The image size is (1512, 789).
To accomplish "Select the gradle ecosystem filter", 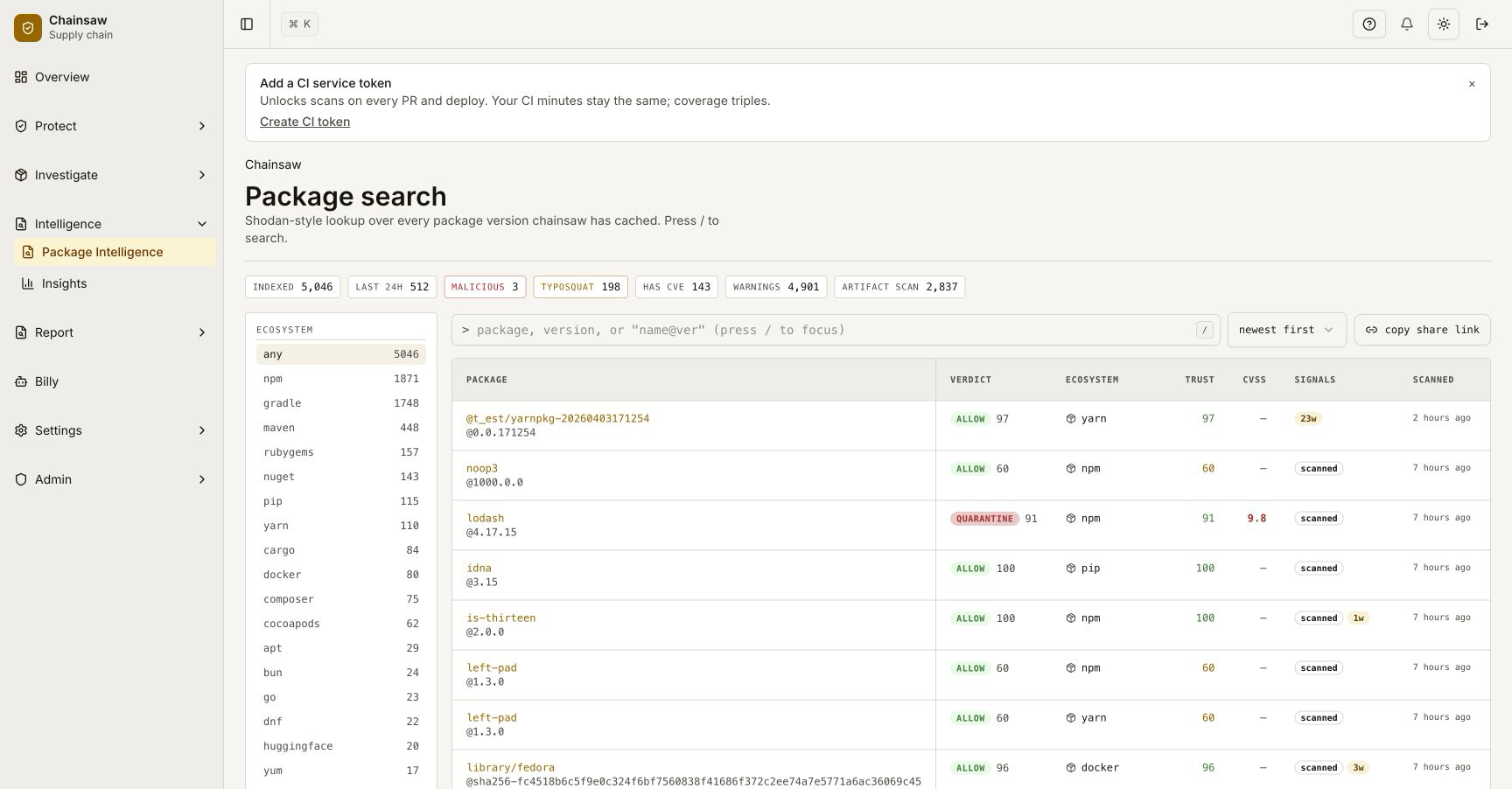I will click(x=341, y=403).
